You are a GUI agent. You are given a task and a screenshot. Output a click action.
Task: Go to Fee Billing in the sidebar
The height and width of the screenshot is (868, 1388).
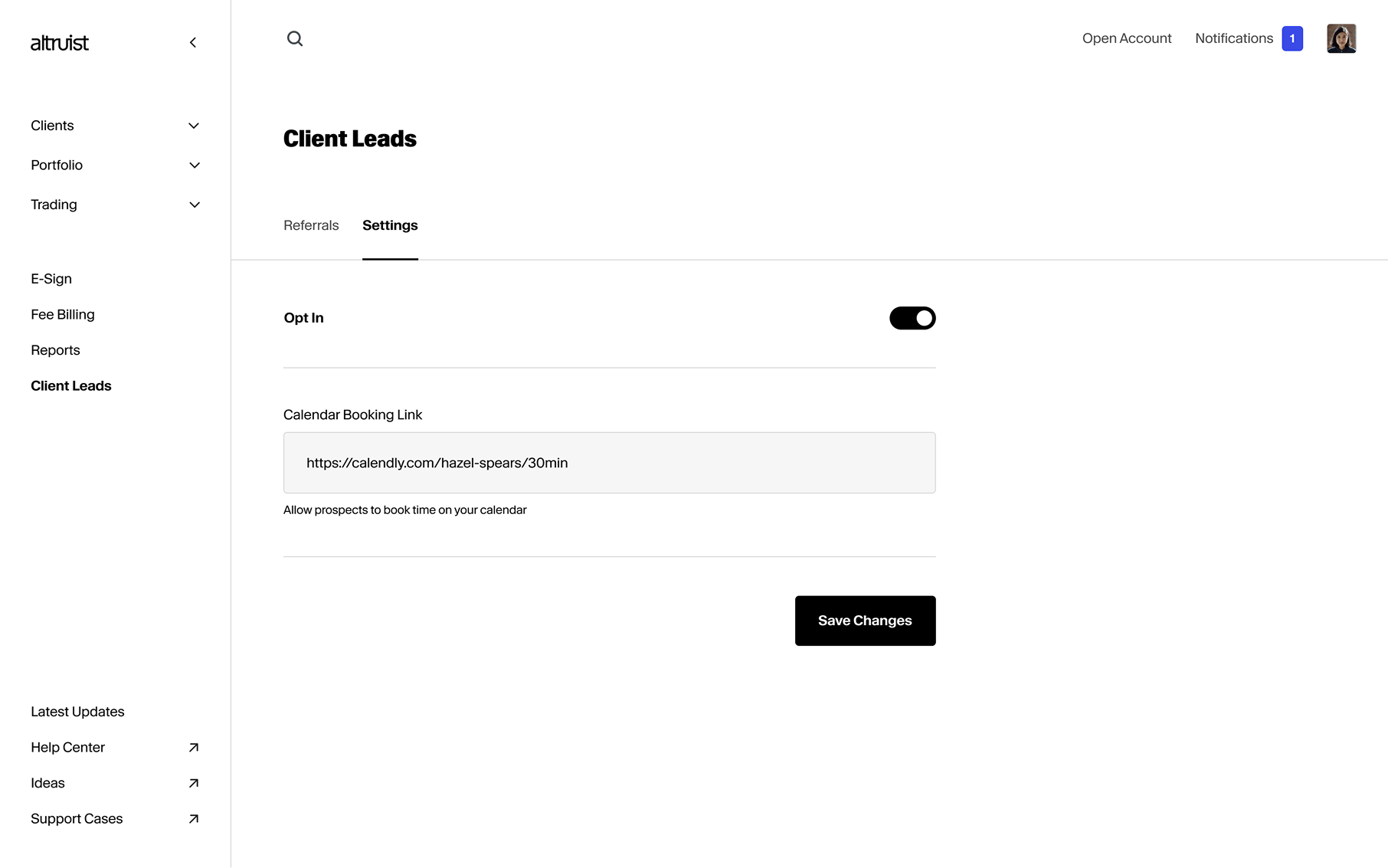point(63,315)
